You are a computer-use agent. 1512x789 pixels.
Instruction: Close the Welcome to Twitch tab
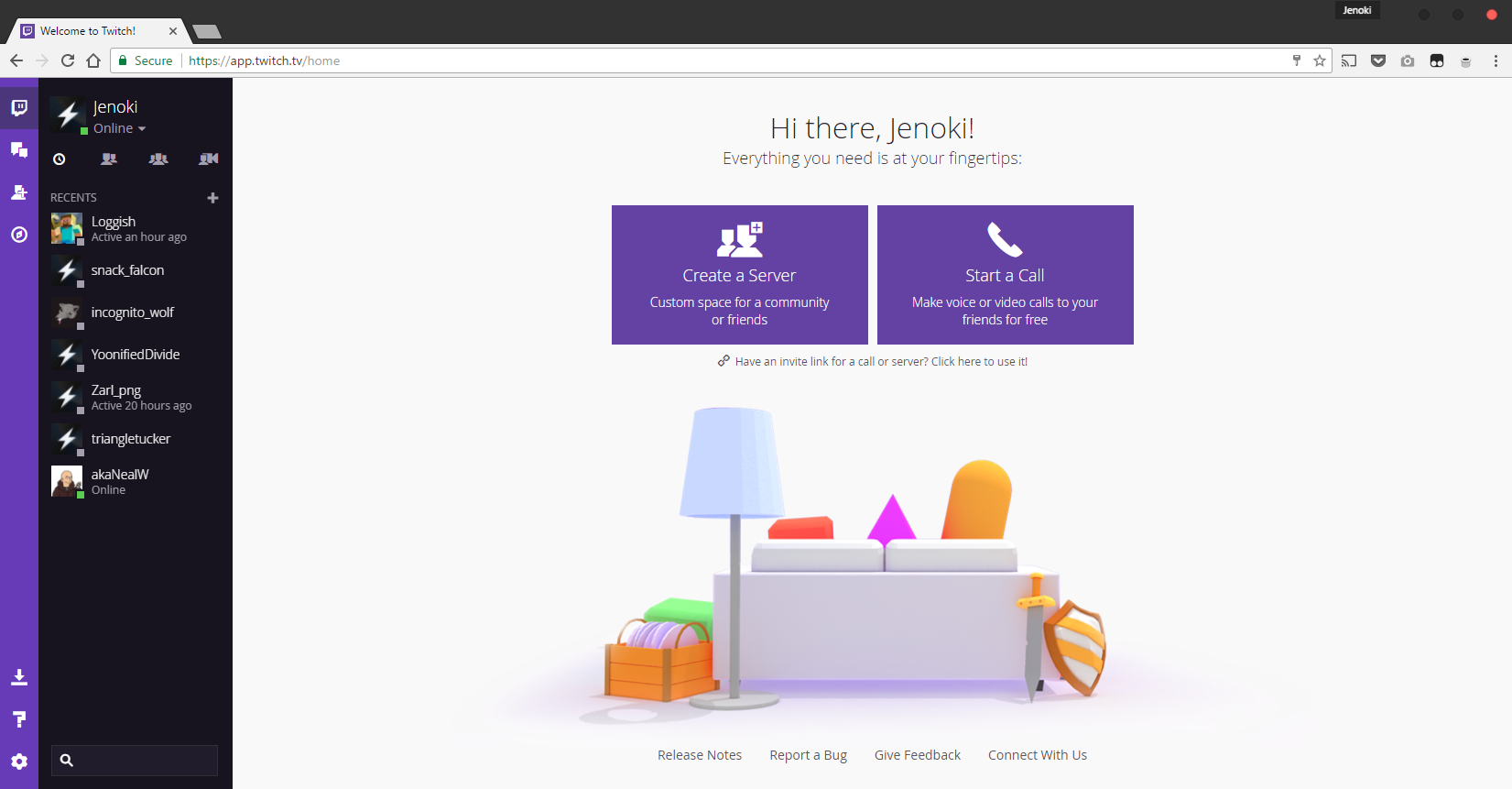pos(173,31)
